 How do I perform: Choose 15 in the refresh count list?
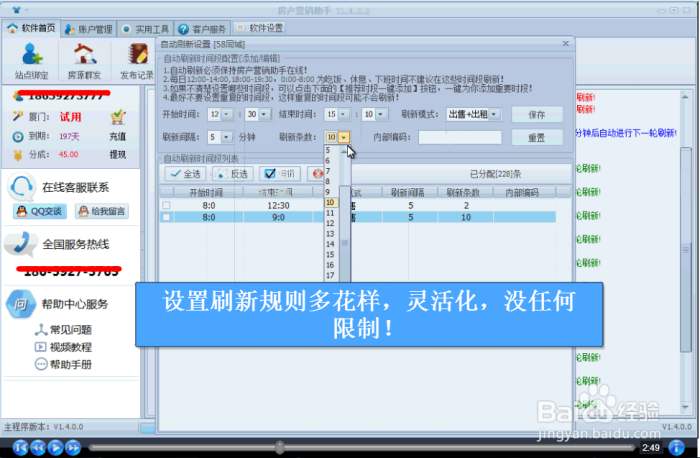[330, 254]
